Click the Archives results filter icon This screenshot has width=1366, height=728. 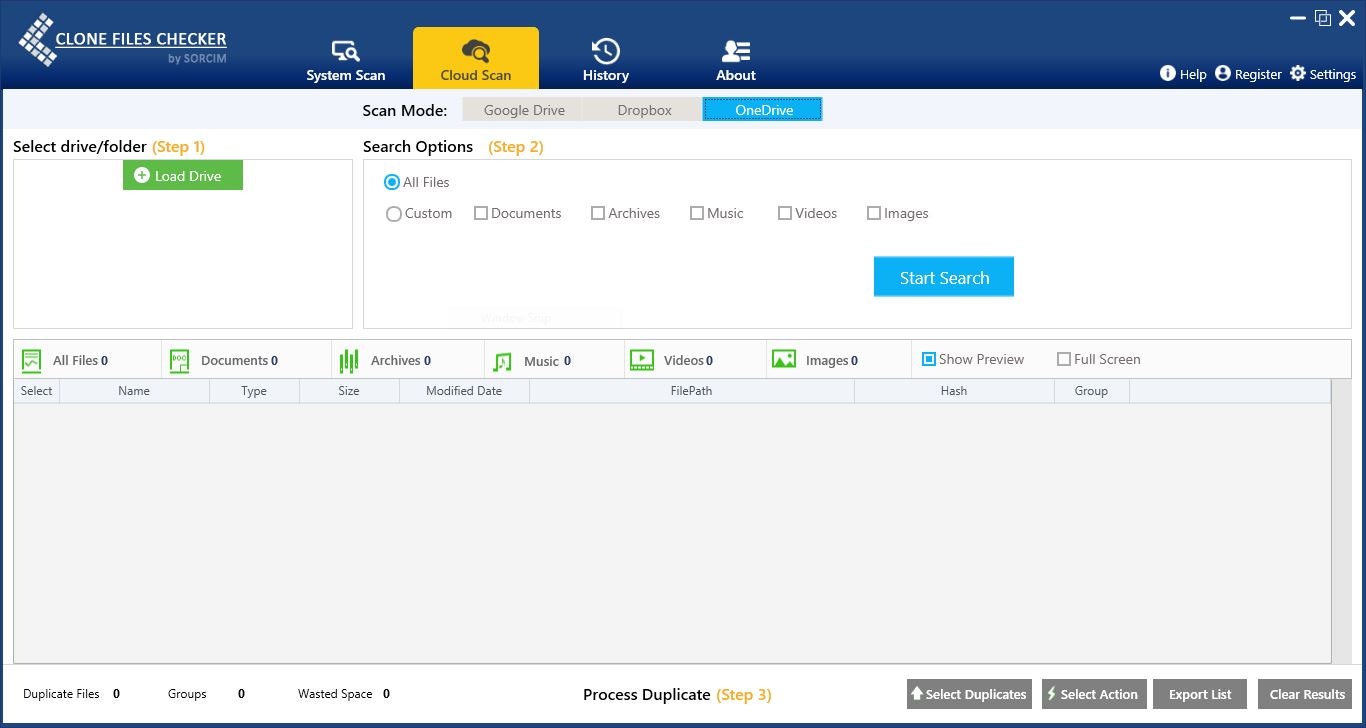pyautogui.click(x=349, y=360)
